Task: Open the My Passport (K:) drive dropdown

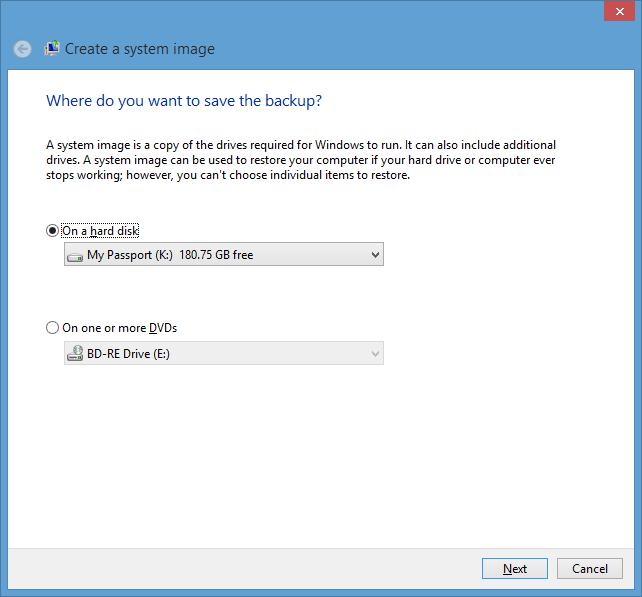Action: click(224, 254)
